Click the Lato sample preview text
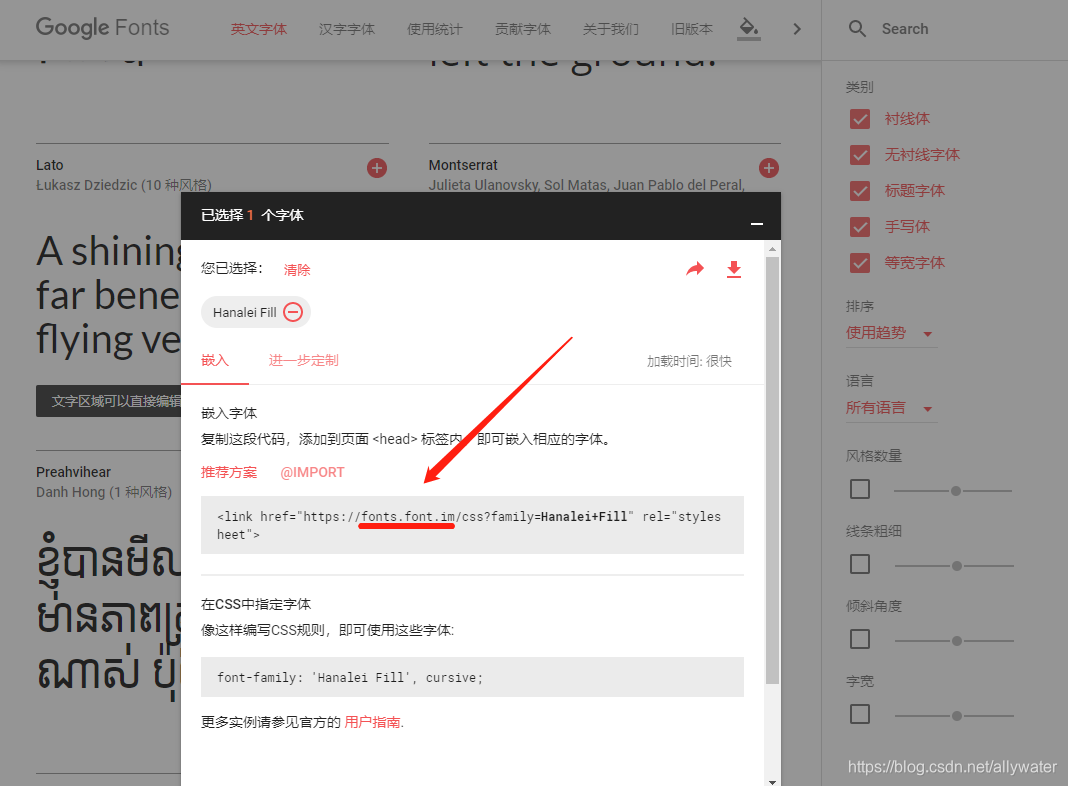Viewport: 1068px width, 786px height. pyautogui.click(x=109, y=296)
